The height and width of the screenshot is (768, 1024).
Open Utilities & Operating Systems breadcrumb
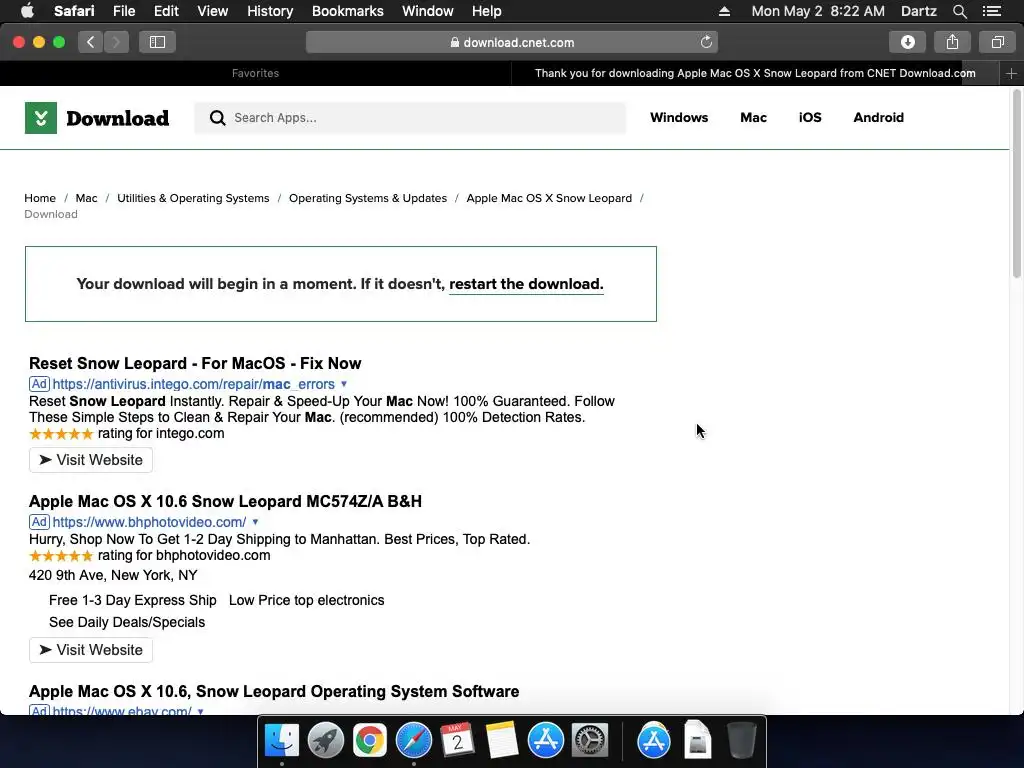tap(193, 198)
